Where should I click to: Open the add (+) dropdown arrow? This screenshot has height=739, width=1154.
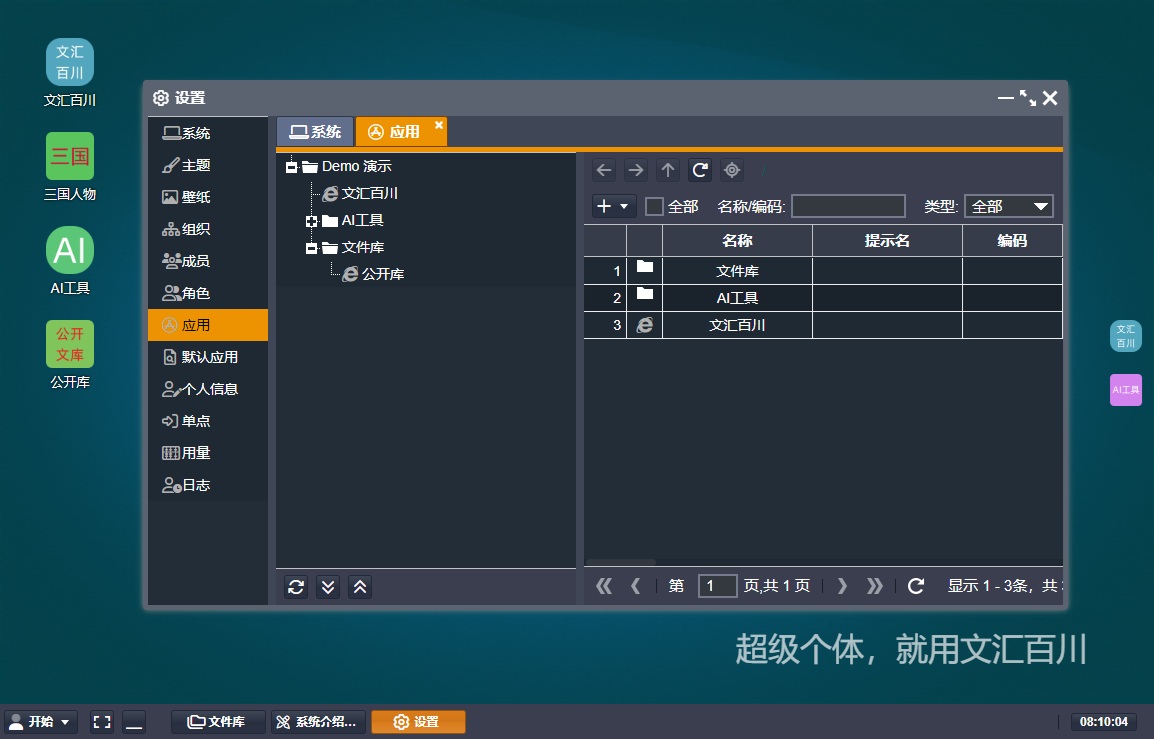[x=625, y=206]
